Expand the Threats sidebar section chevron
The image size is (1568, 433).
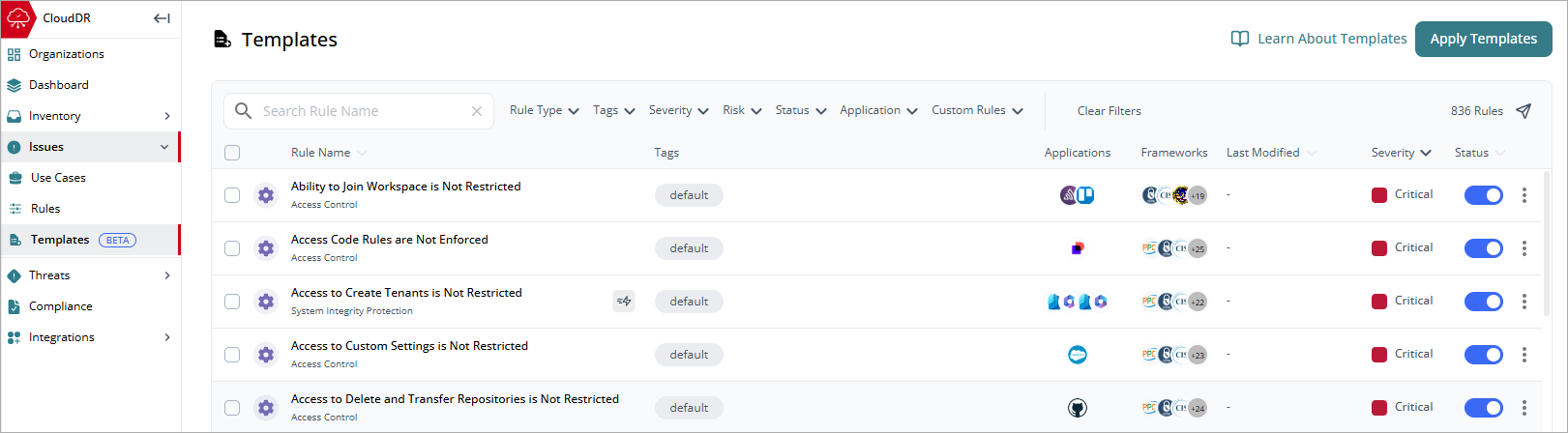pyautogui.click(x=167, y=275)
